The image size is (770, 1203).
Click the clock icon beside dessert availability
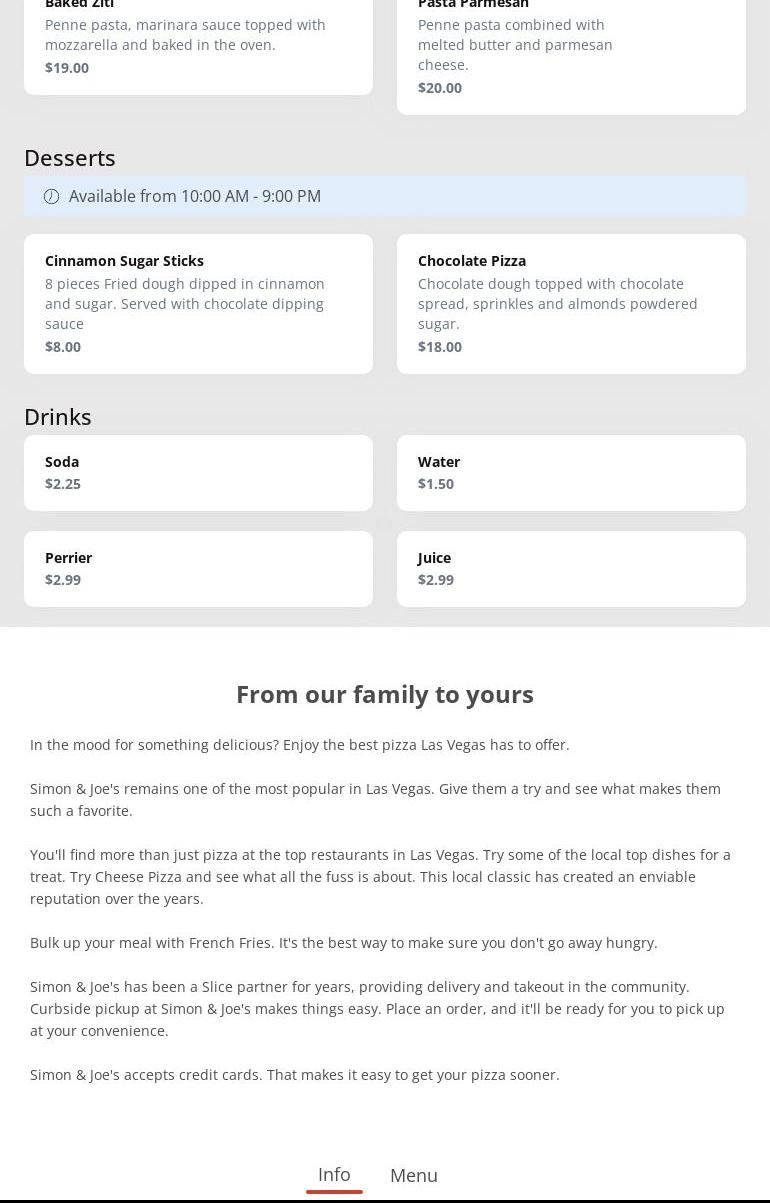click(52, 196)
